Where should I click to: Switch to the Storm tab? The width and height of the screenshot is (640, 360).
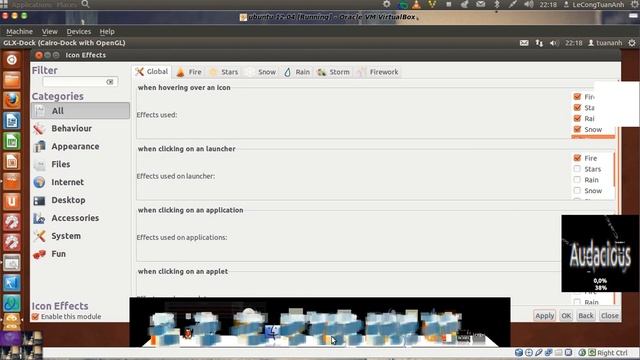pos(333,72)
